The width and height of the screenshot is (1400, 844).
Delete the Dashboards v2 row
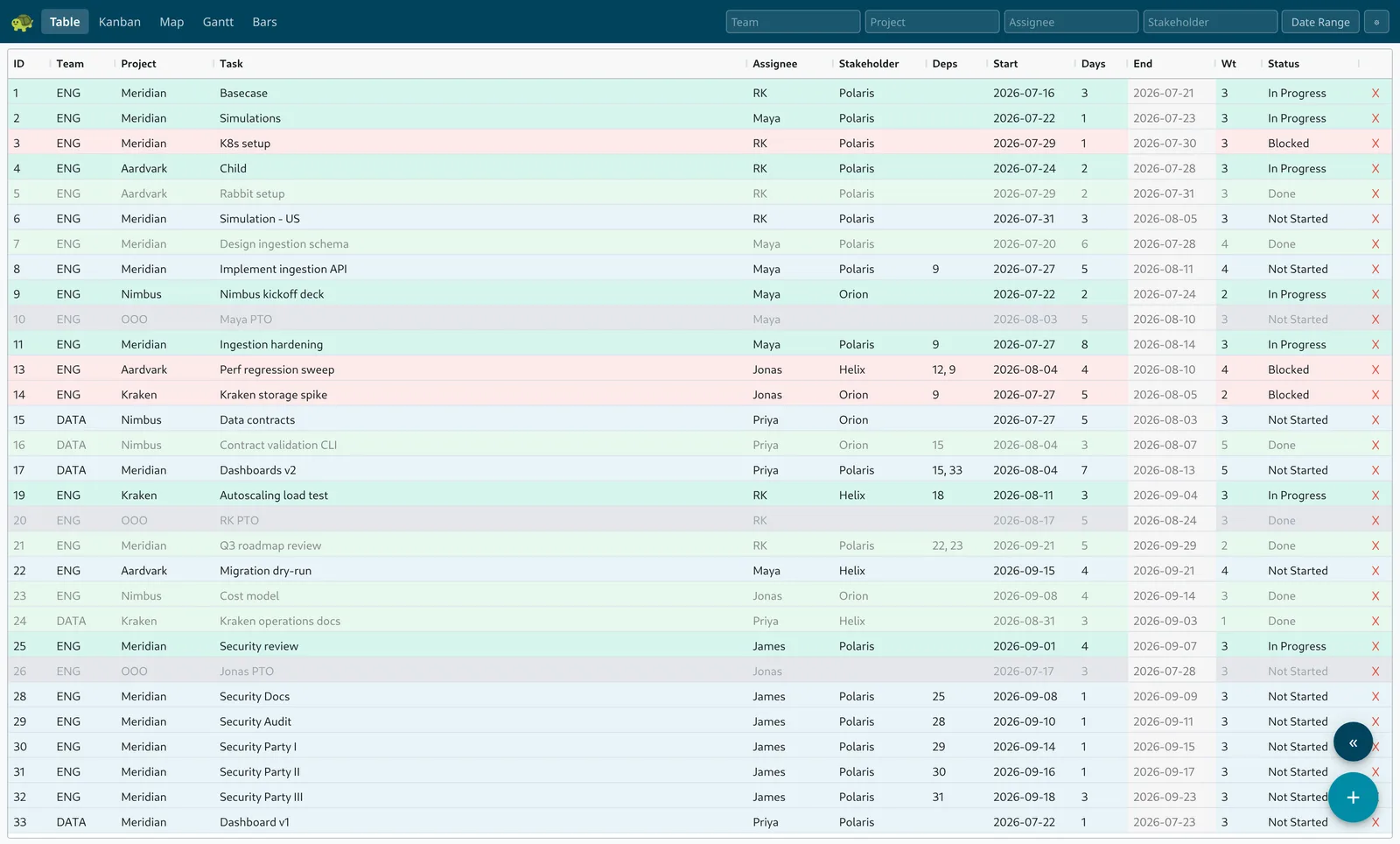point(1375,470)
